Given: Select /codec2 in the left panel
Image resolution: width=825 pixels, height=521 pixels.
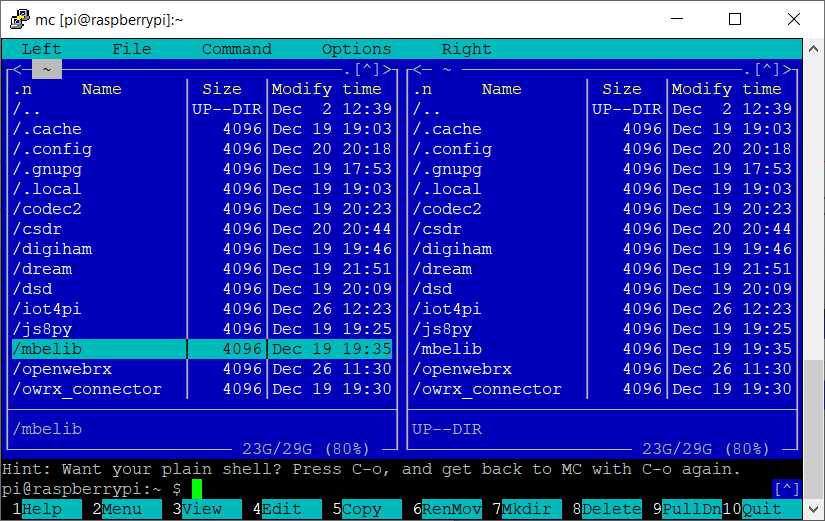Looking at the screenshot, I should pos(202,209).
